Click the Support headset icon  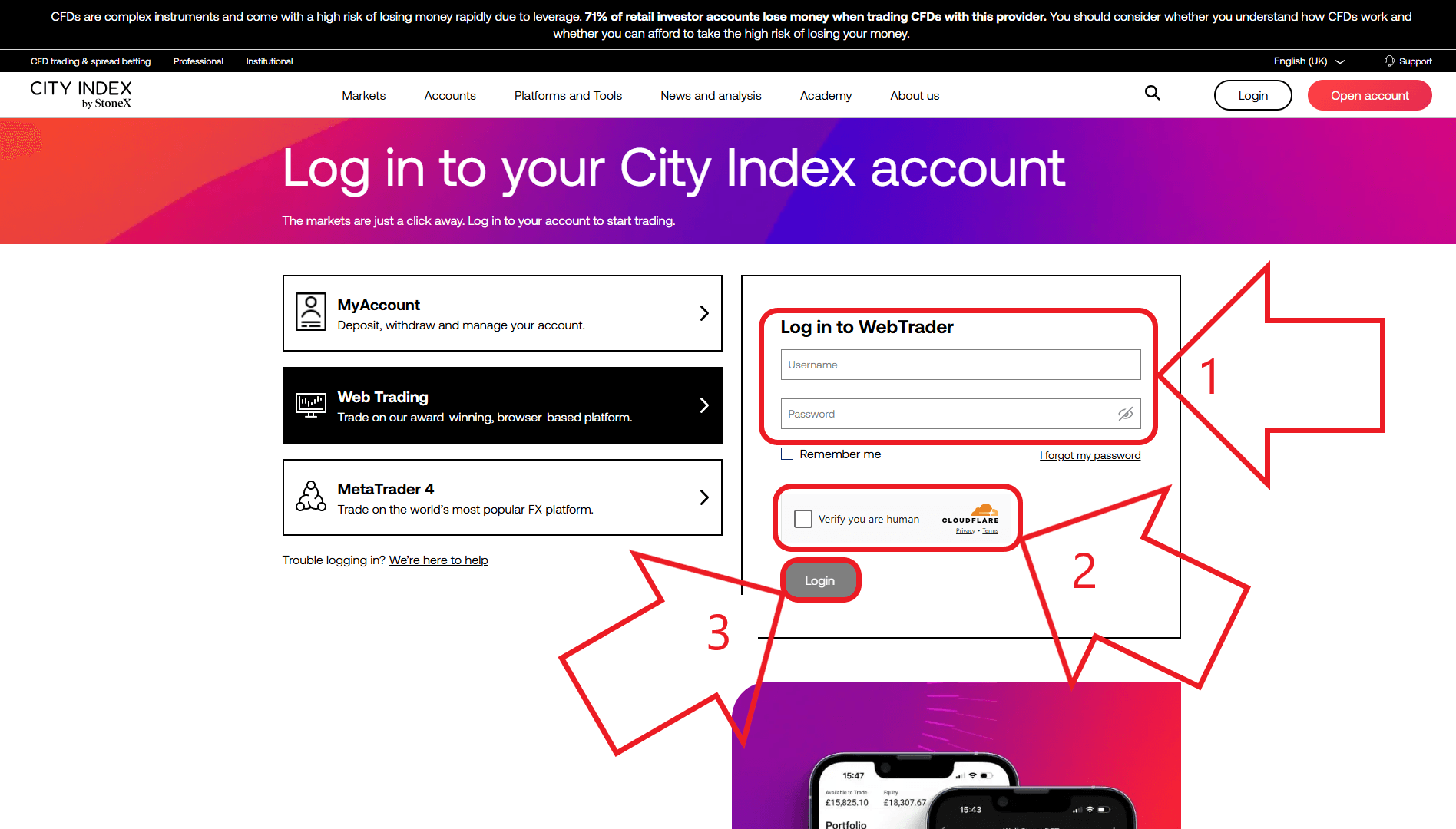pos(1389,61)
